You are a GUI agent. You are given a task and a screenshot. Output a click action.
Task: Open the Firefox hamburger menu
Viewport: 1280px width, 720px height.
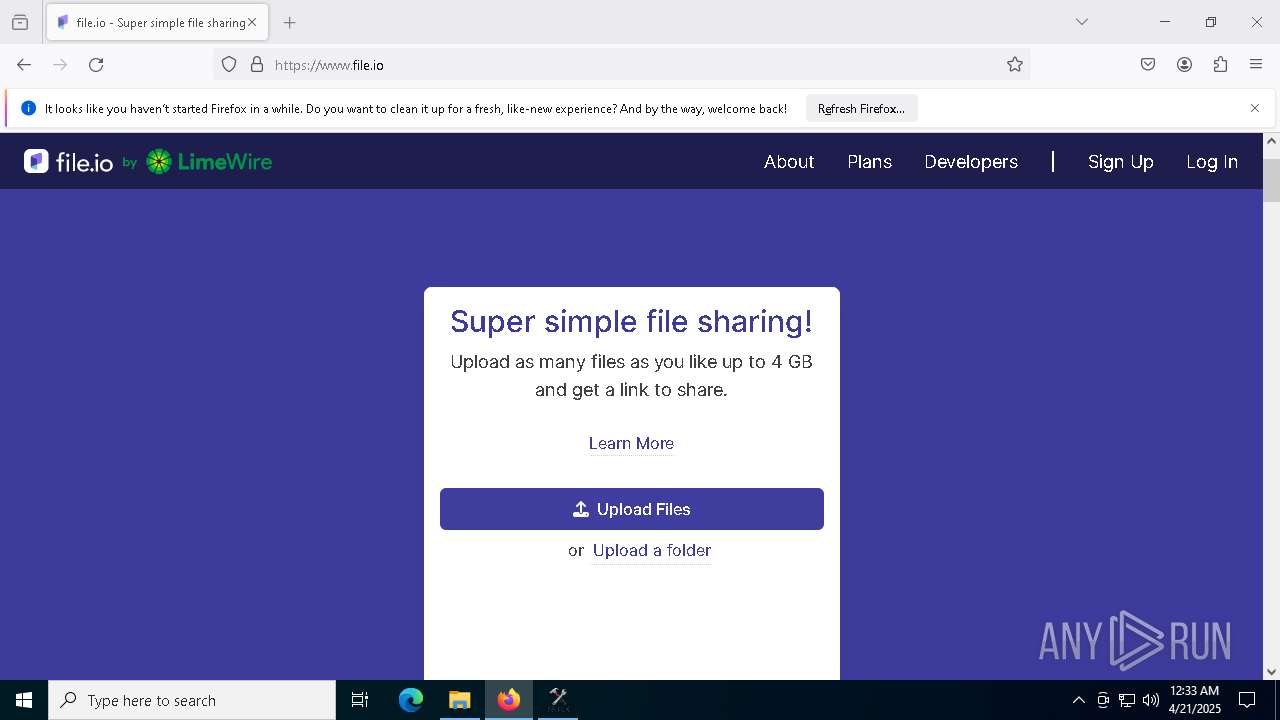1256,65
